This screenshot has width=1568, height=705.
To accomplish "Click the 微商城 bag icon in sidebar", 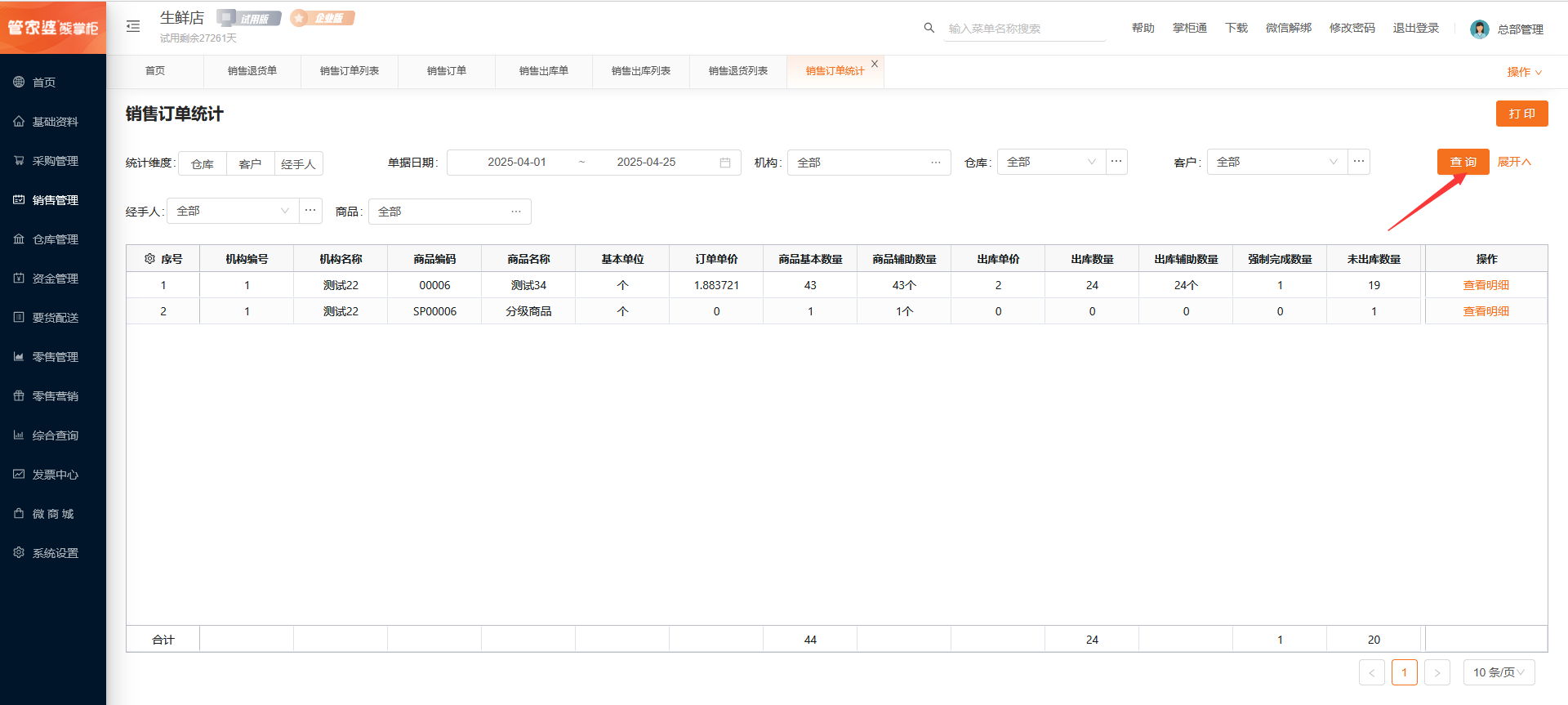I will (x=19, y=513).
